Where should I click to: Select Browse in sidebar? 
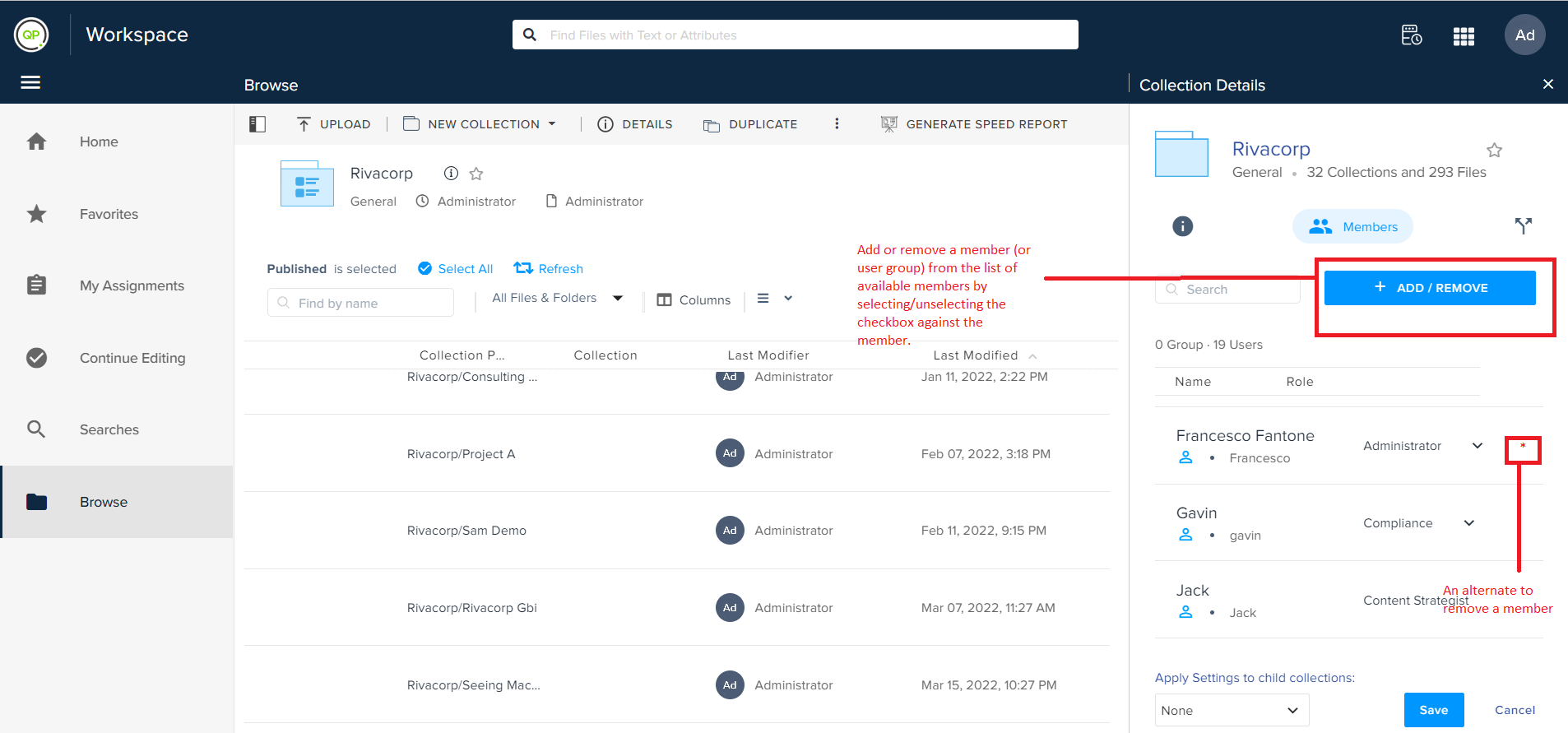point(116,502)
